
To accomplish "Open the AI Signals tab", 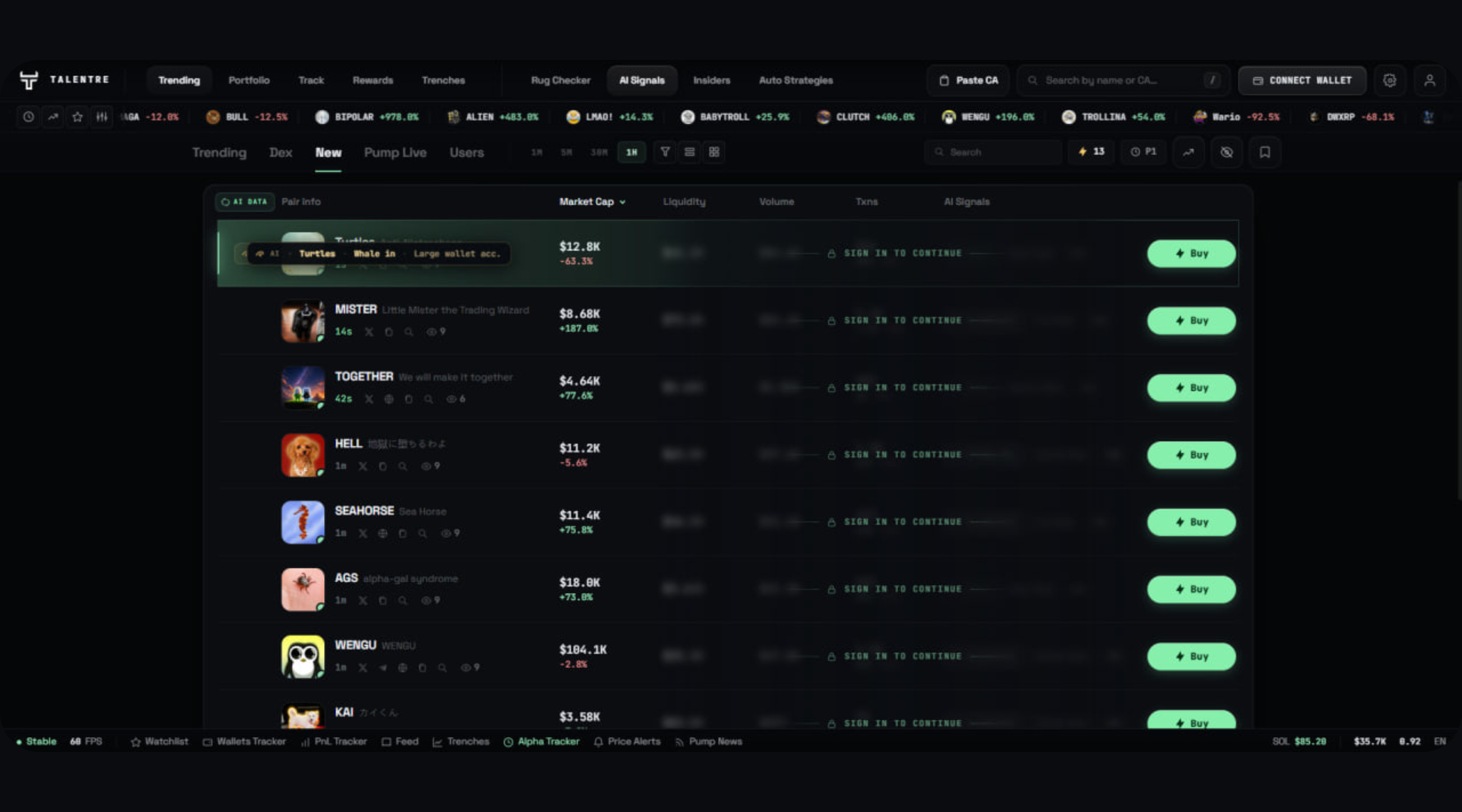I will coord(642,80).
